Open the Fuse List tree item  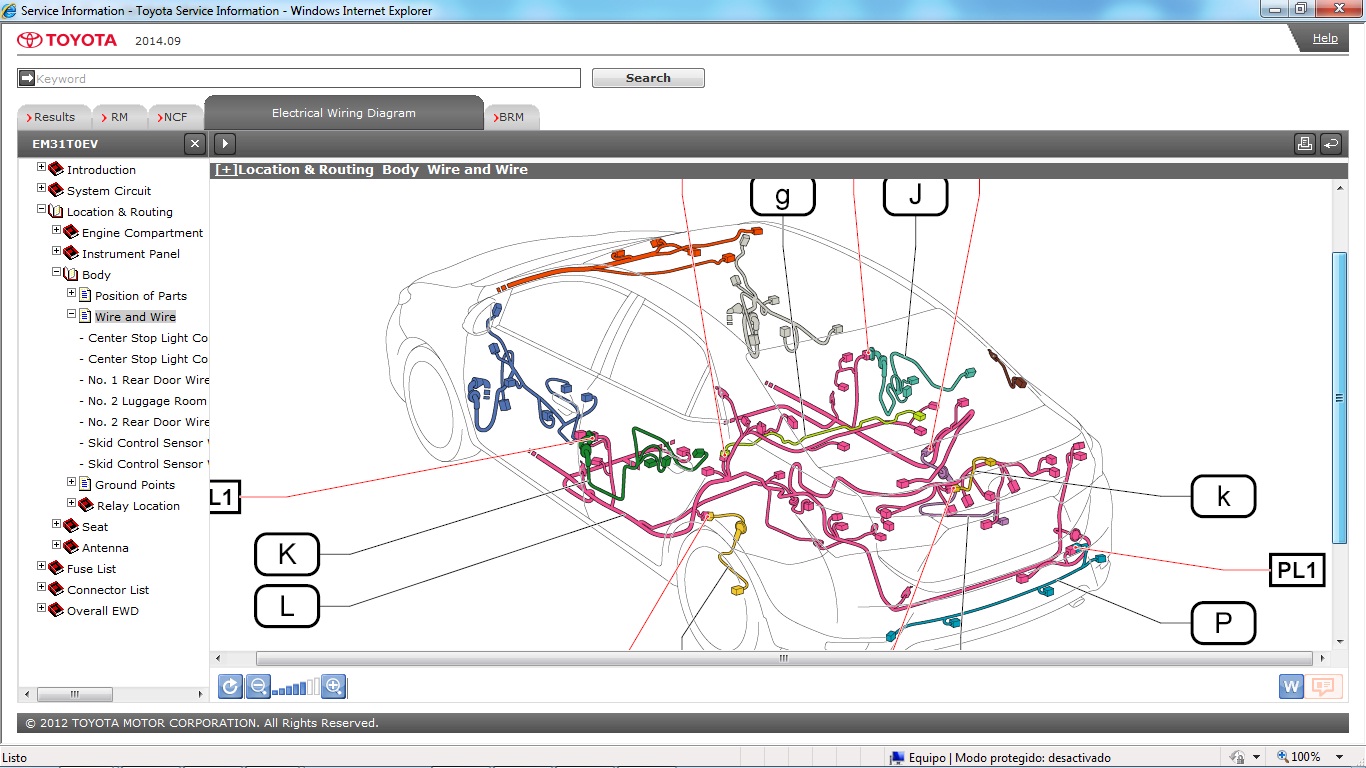point(92,569)
